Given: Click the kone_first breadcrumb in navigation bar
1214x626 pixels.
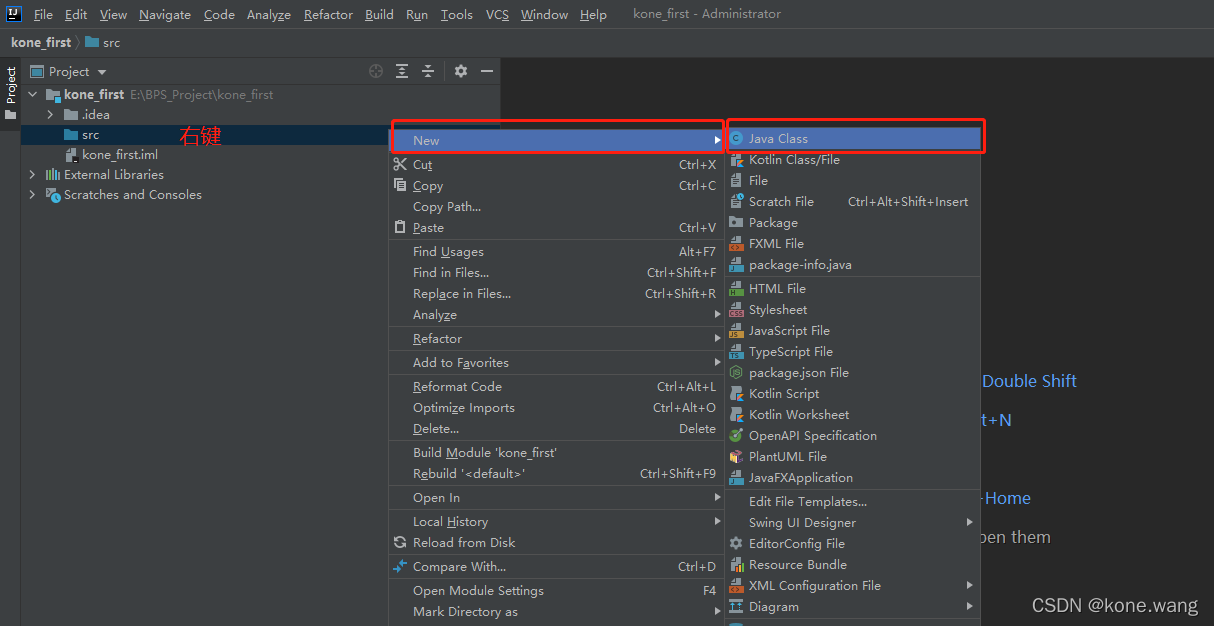Looking at the screenshot, I should tap(41, 43).
